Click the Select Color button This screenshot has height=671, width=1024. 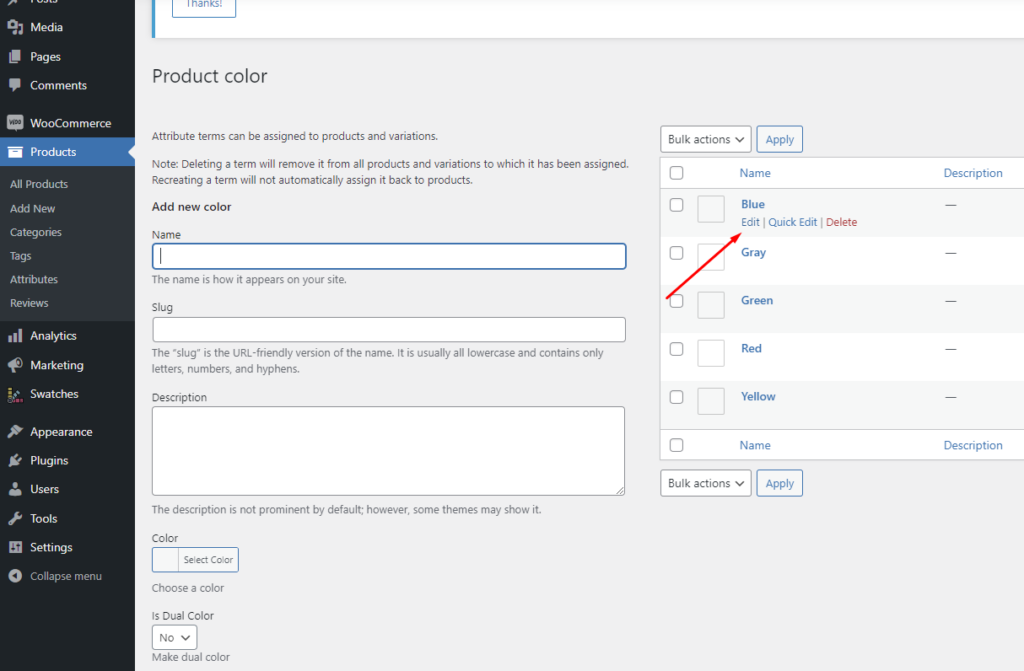pyautogui.click(x=208, y=560)
